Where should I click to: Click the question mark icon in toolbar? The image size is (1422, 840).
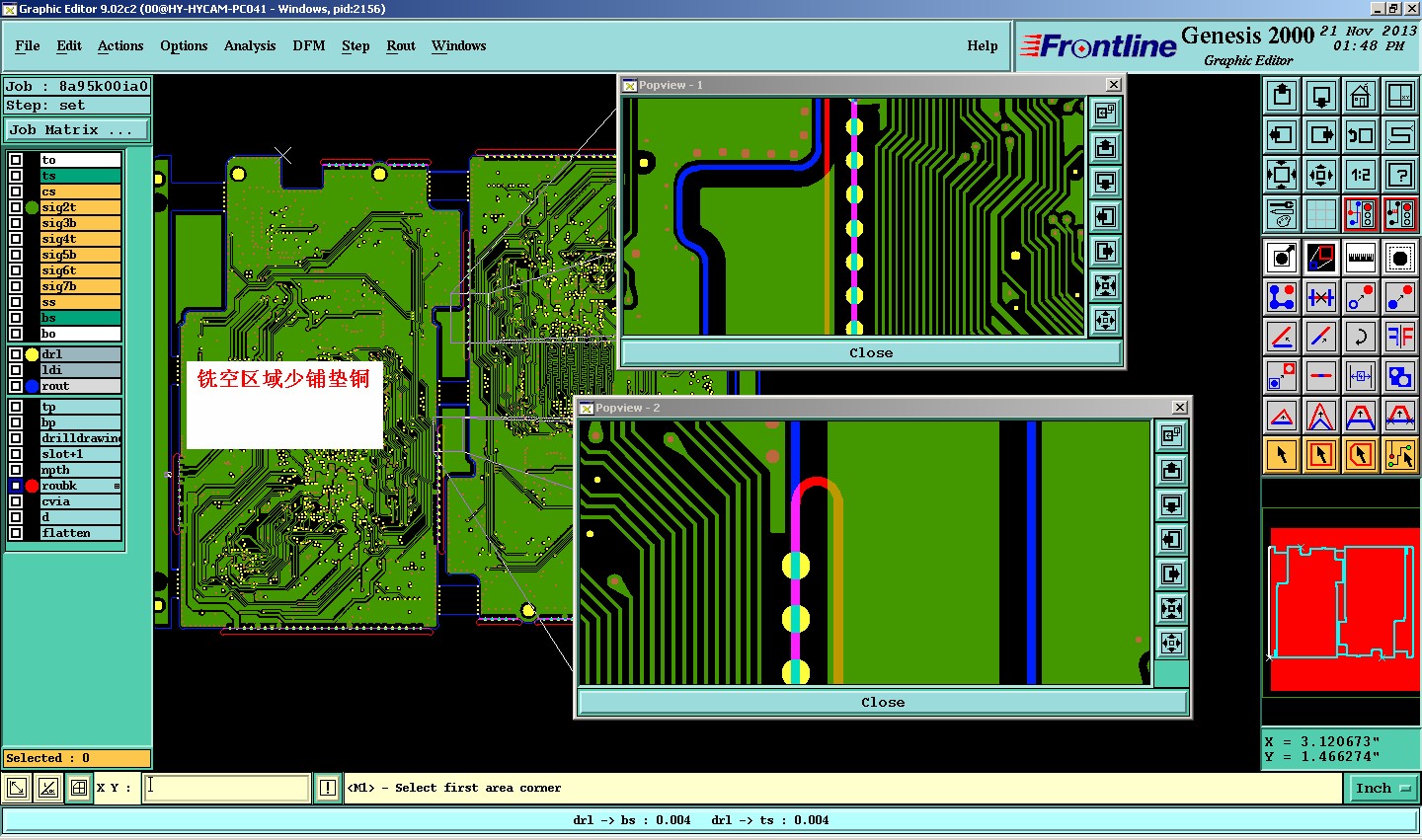[x=1400, y=175]
